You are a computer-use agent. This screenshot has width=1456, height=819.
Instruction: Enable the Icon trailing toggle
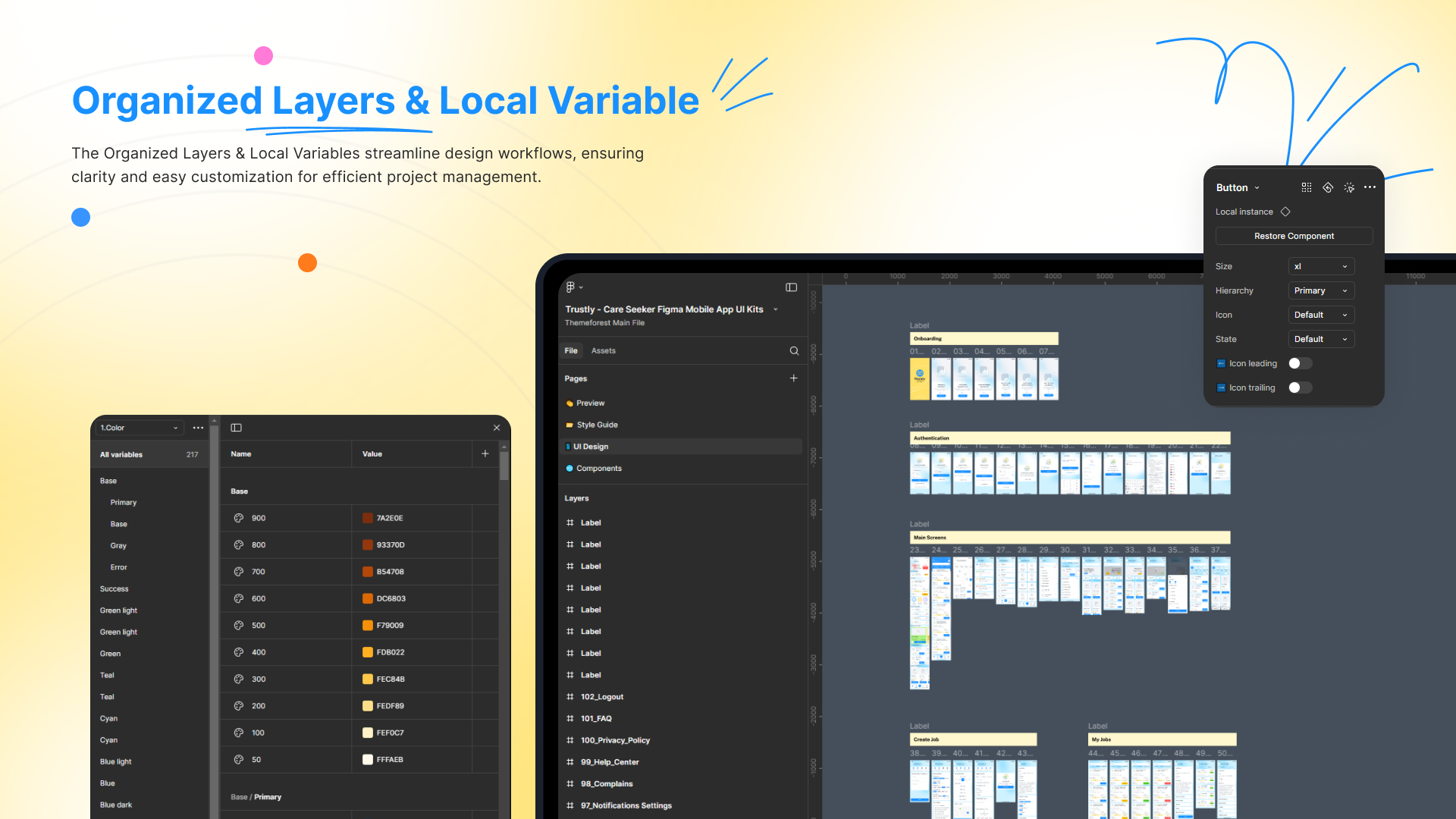[1300, 388]
